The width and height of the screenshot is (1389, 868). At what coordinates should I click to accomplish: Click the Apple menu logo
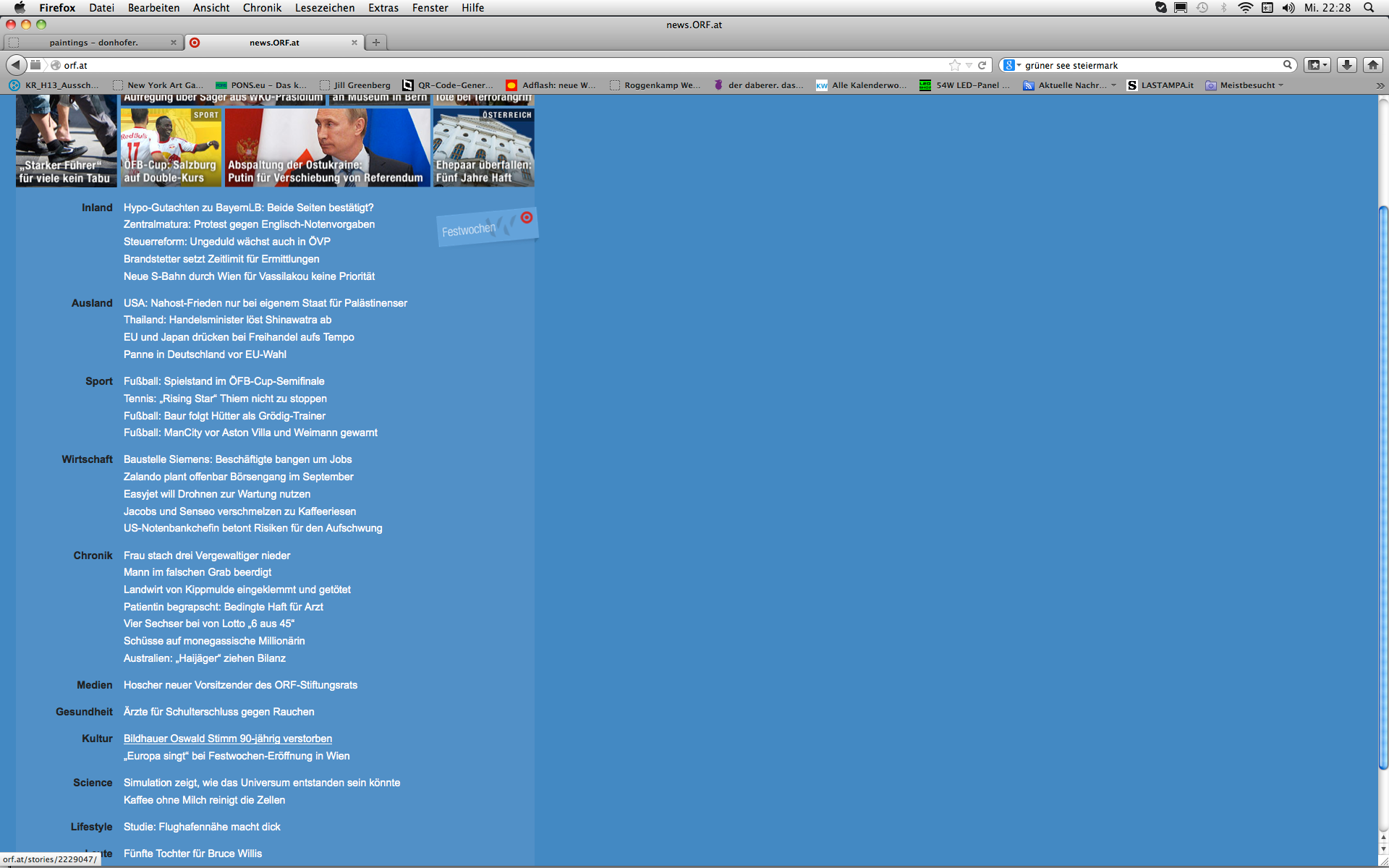click(20, 7)
